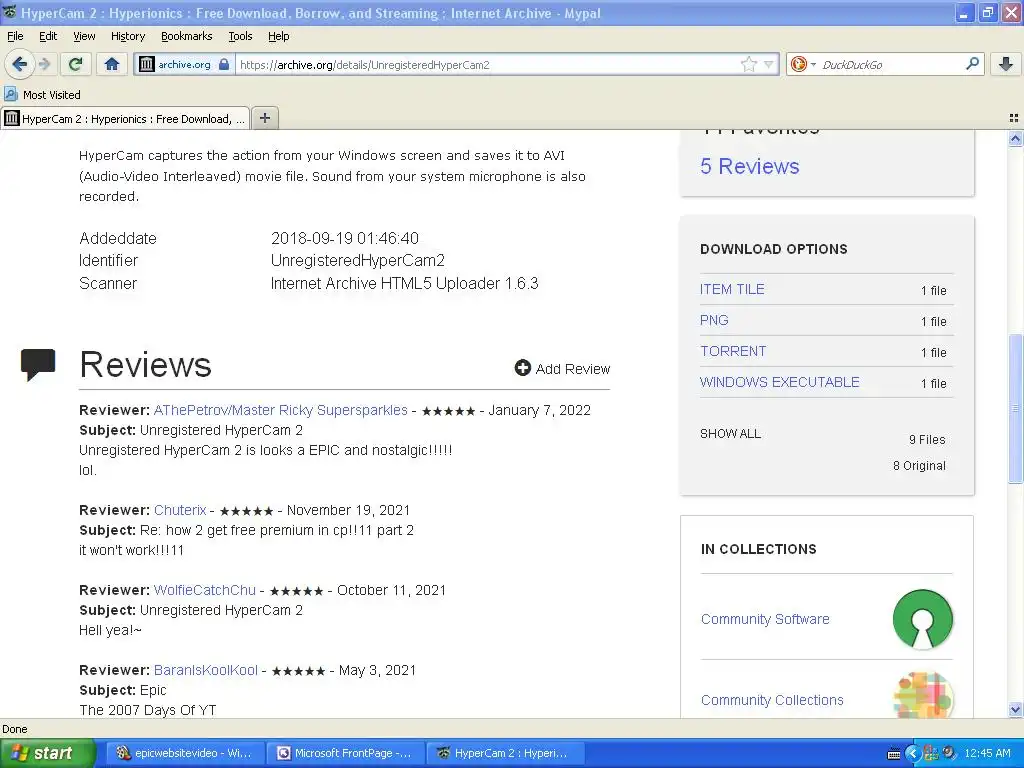Viewport: 1024px width, 768px height.
Task: Open the History menu
Action: tap(127, 36)
